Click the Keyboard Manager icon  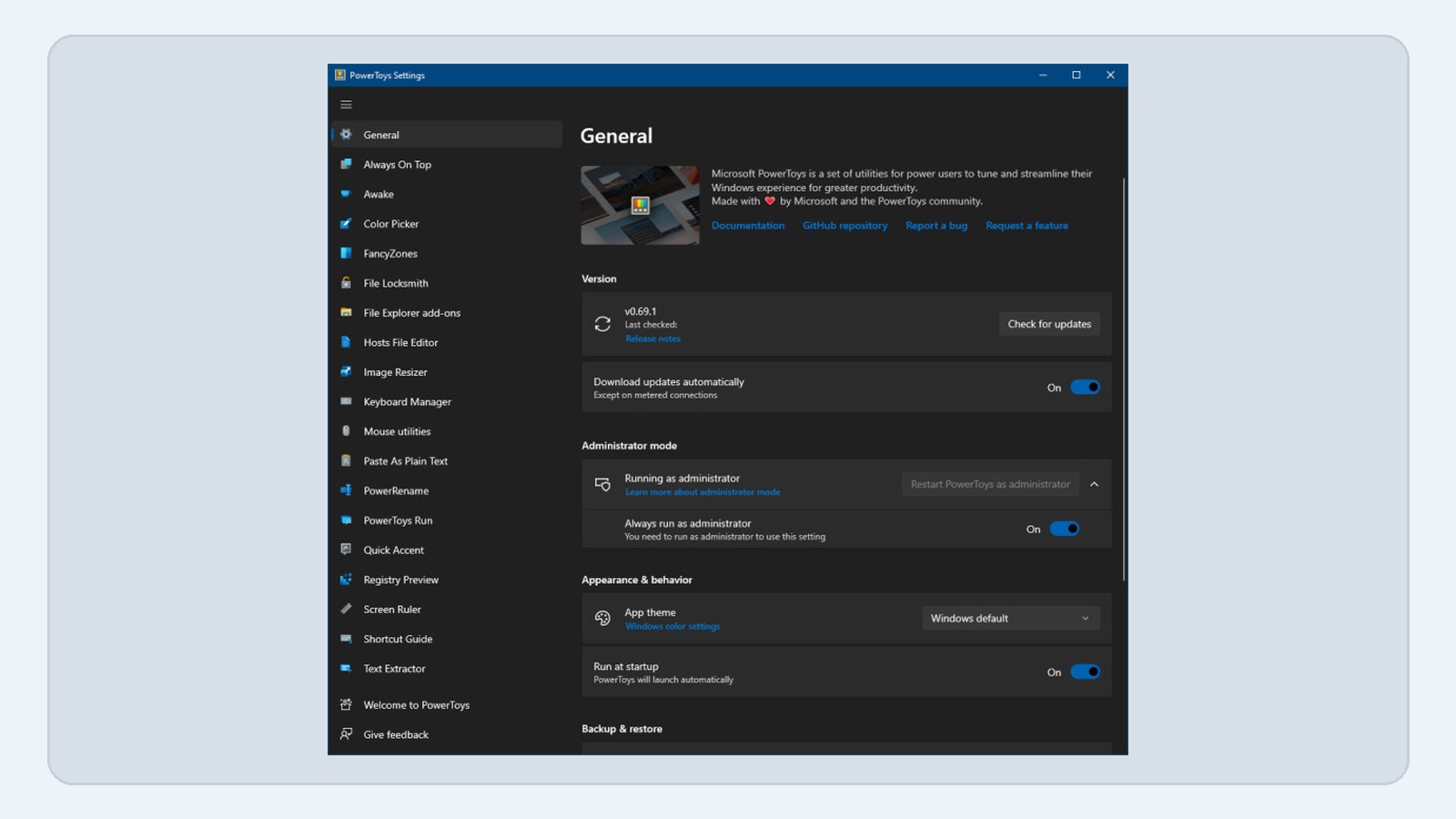pos(346,401)
